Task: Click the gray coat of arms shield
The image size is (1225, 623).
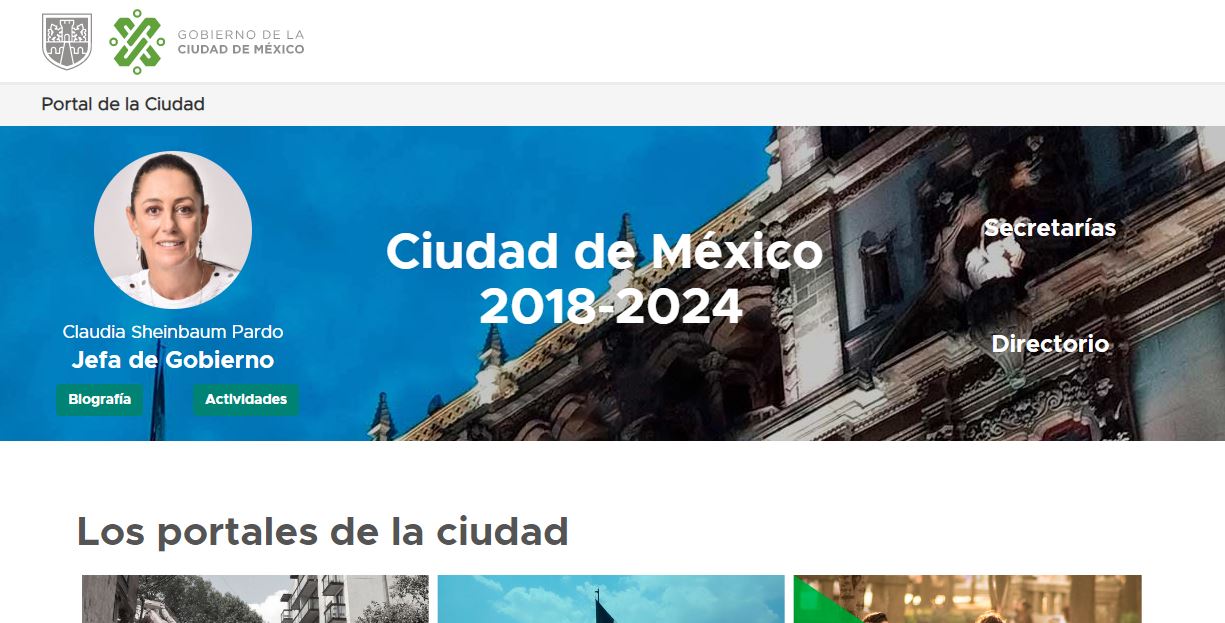Action: point(67,41)
